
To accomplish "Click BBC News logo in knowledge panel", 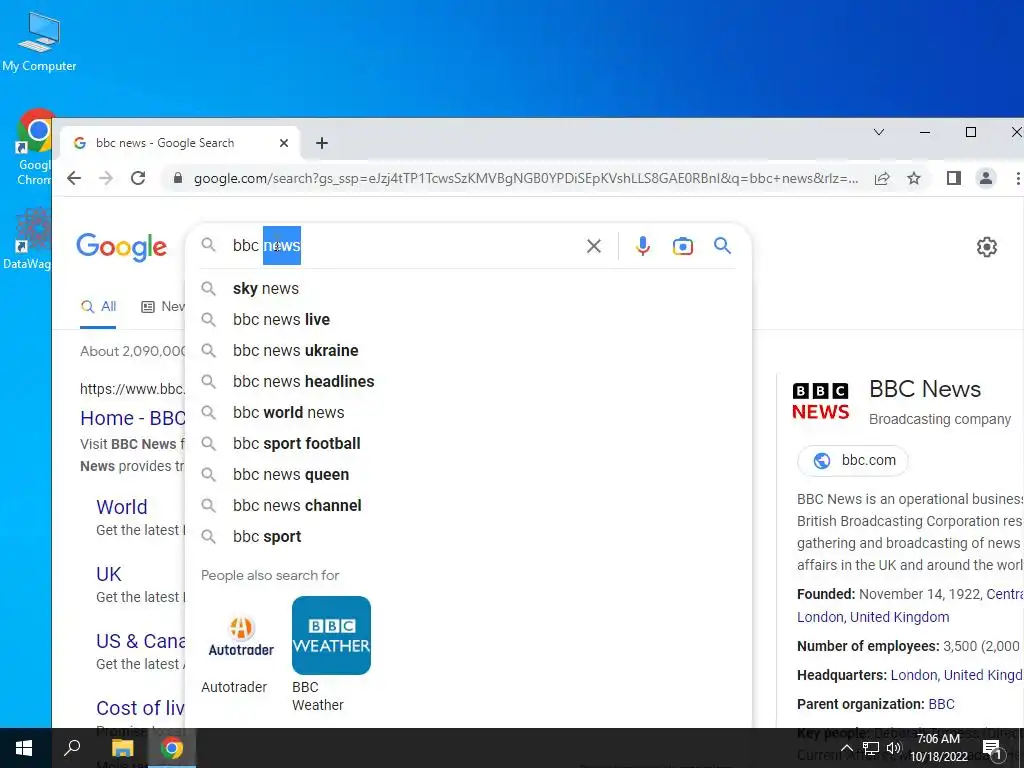I will tap(820, 401).
